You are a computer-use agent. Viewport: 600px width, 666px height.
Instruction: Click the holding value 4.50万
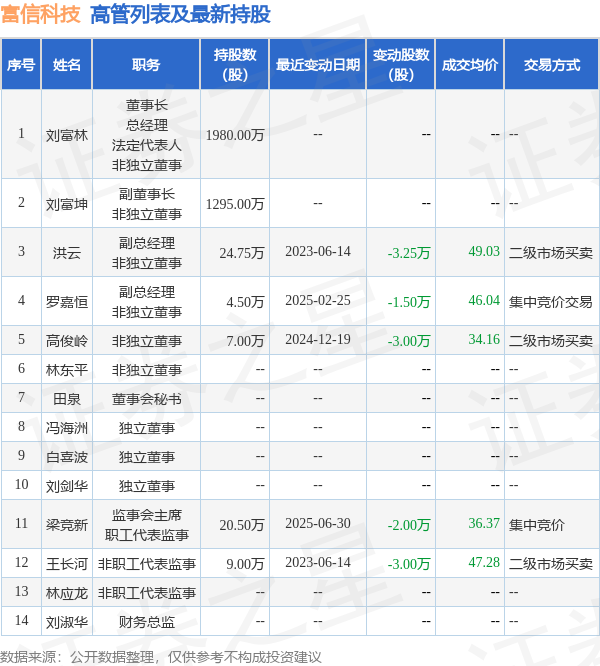click(x=245, y=302)
